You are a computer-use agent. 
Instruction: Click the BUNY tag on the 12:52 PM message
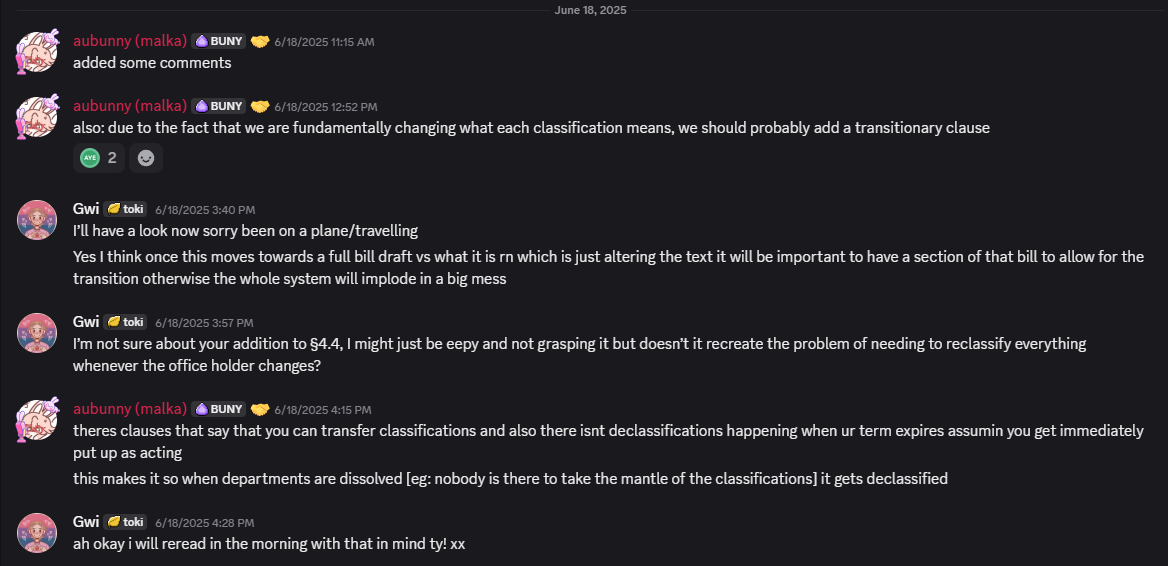coord(219,106)
